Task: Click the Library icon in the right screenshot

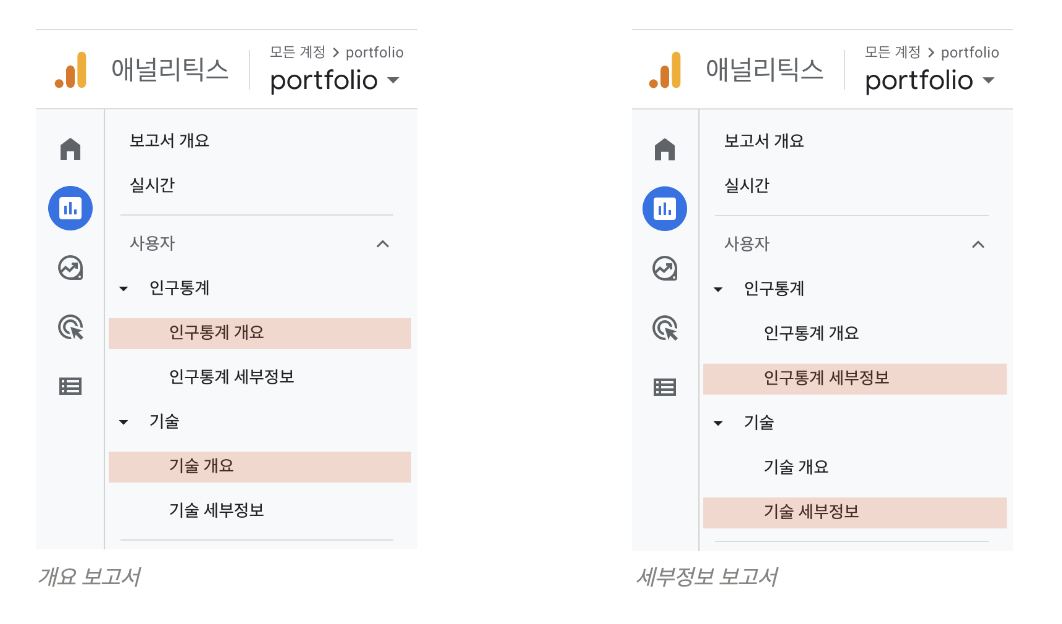Action: pyautogui.click(x=664, y=386)
